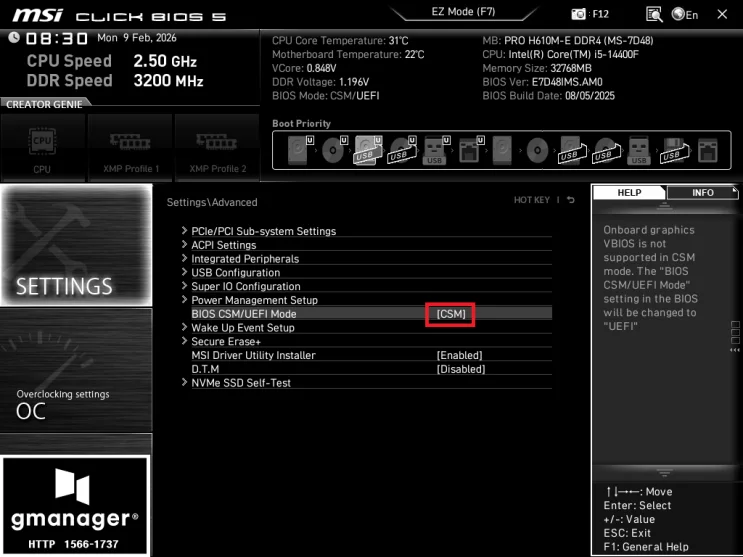The height and width of the screenshot is (557, 743).
Task: Enable XMP Profile 1
Action: tap(130, 147)
